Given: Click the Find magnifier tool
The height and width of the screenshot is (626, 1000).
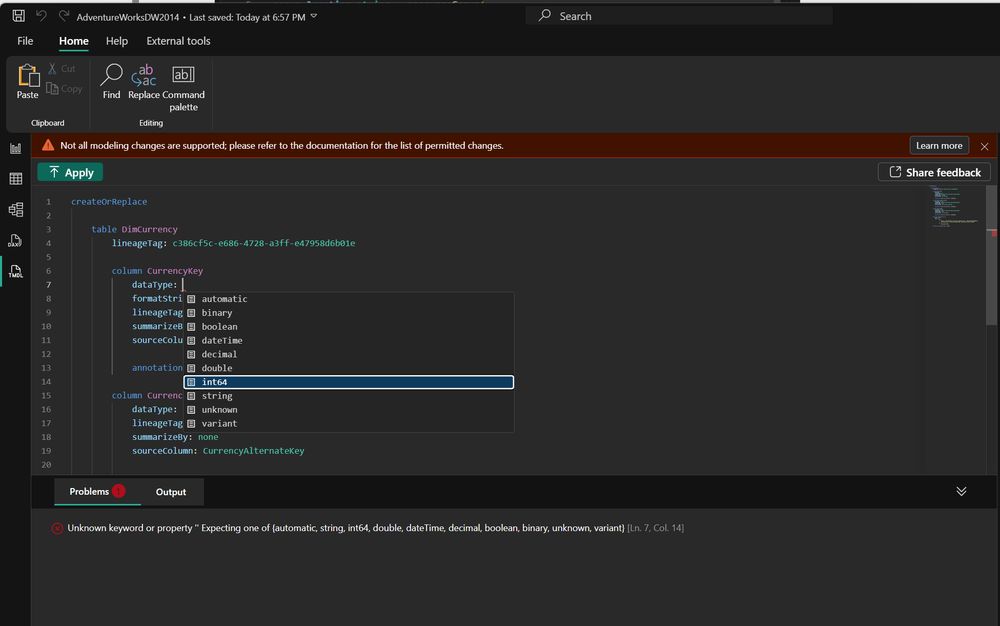Looking at the screenshot, I should pos(112,82).
